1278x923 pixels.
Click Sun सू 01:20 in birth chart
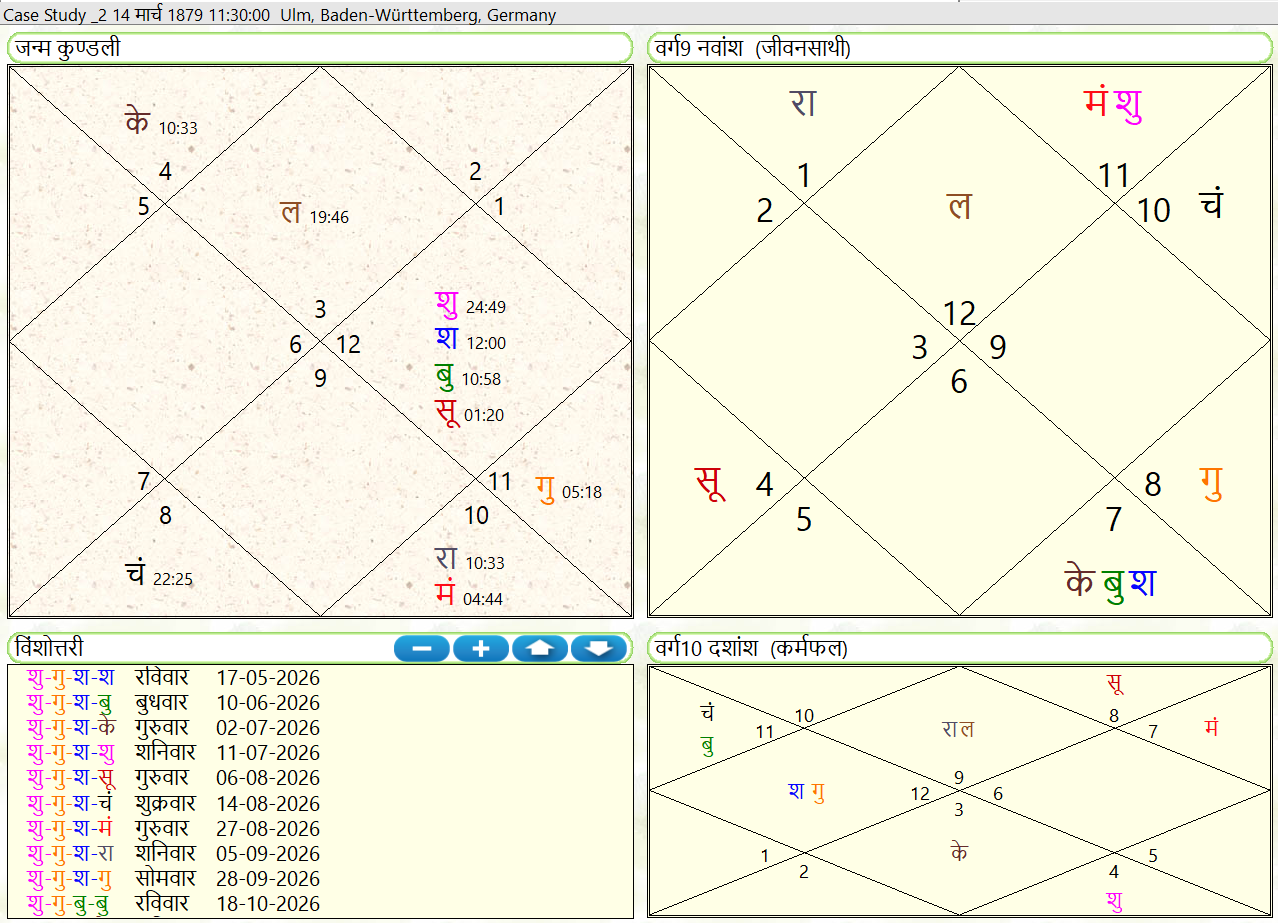pos(469,412)
